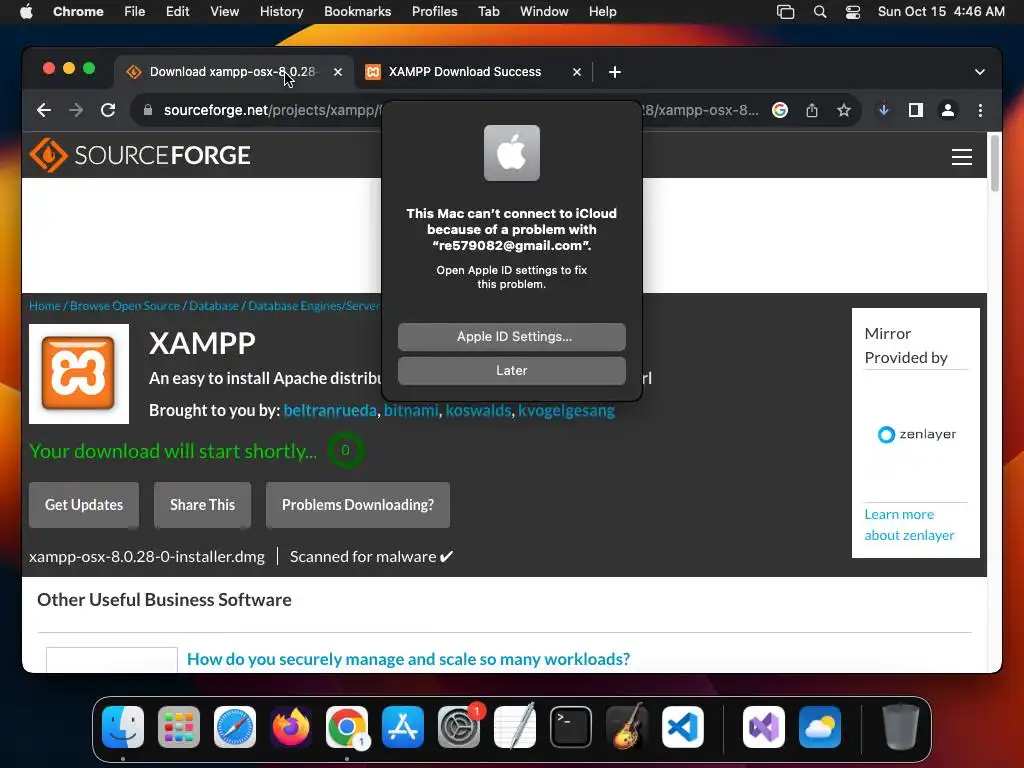Open the bitnami contributor link
This screenshot has width=1024, height=768.
coord(411,410)
